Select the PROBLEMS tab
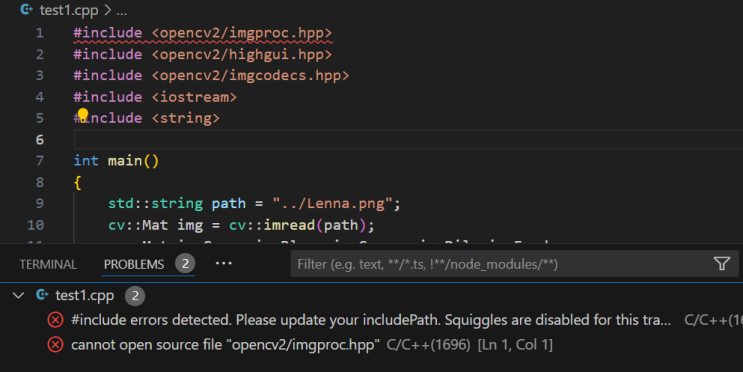 click(x=134, y=264)
